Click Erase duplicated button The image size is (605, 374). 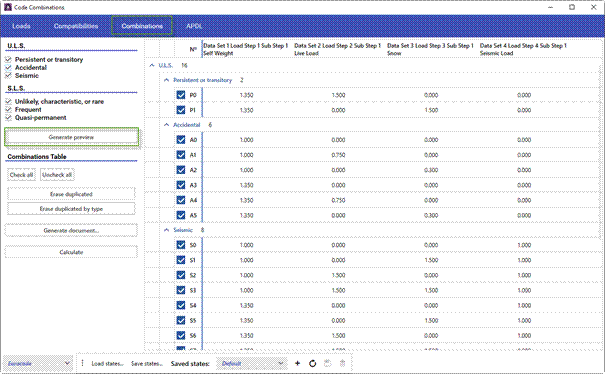(x=71, y=194)
